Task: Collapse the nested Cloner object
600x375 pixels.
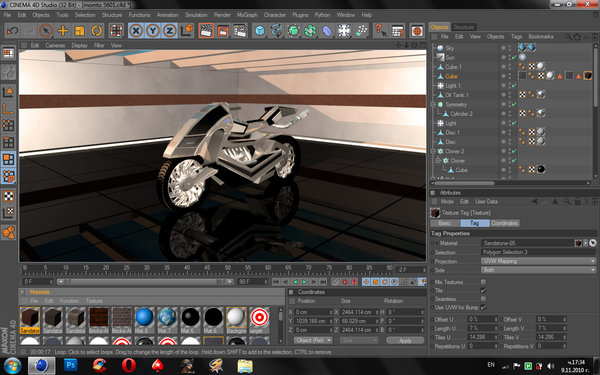Action: point(439,161)
